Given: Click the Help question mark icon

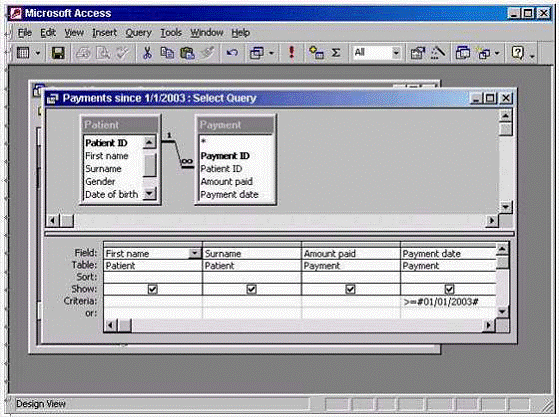Looking at the screenshot, I should (517, 53).
